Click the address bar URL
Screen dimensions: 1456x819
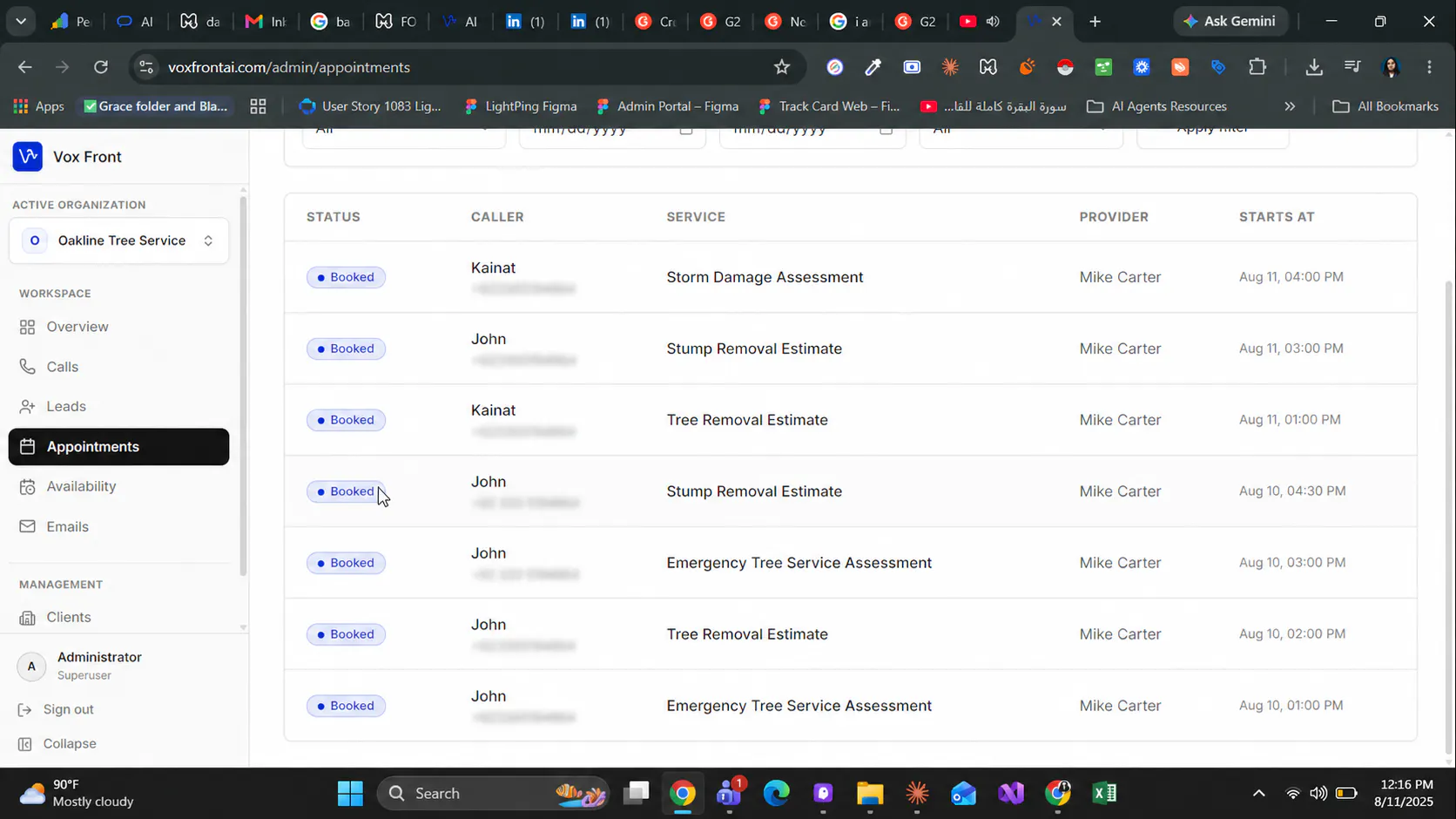tap(289, 67)
